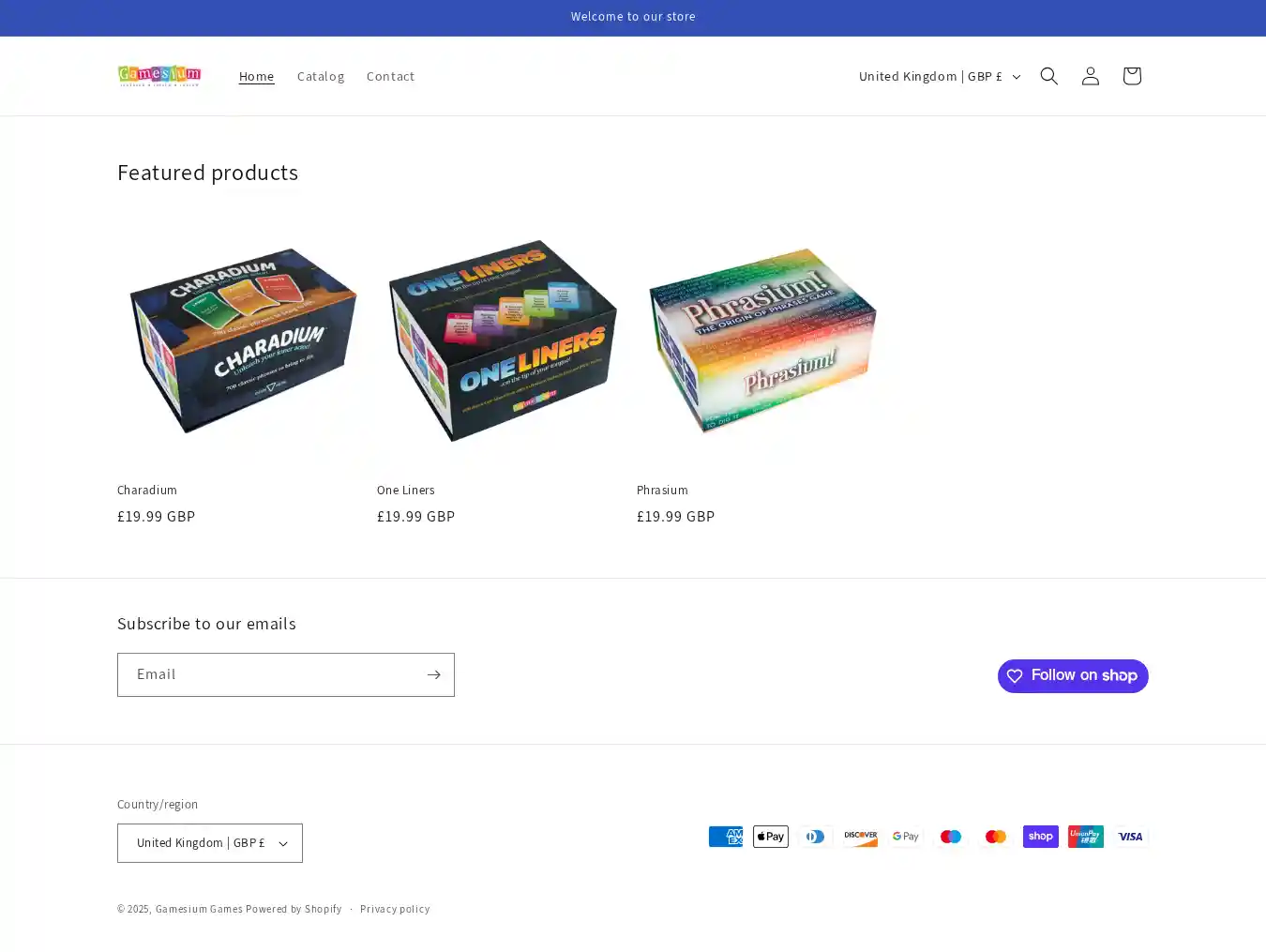Select the Home menu item
Image resolution: width=1266 pixels, height=952 pixels.
(256, 76)
